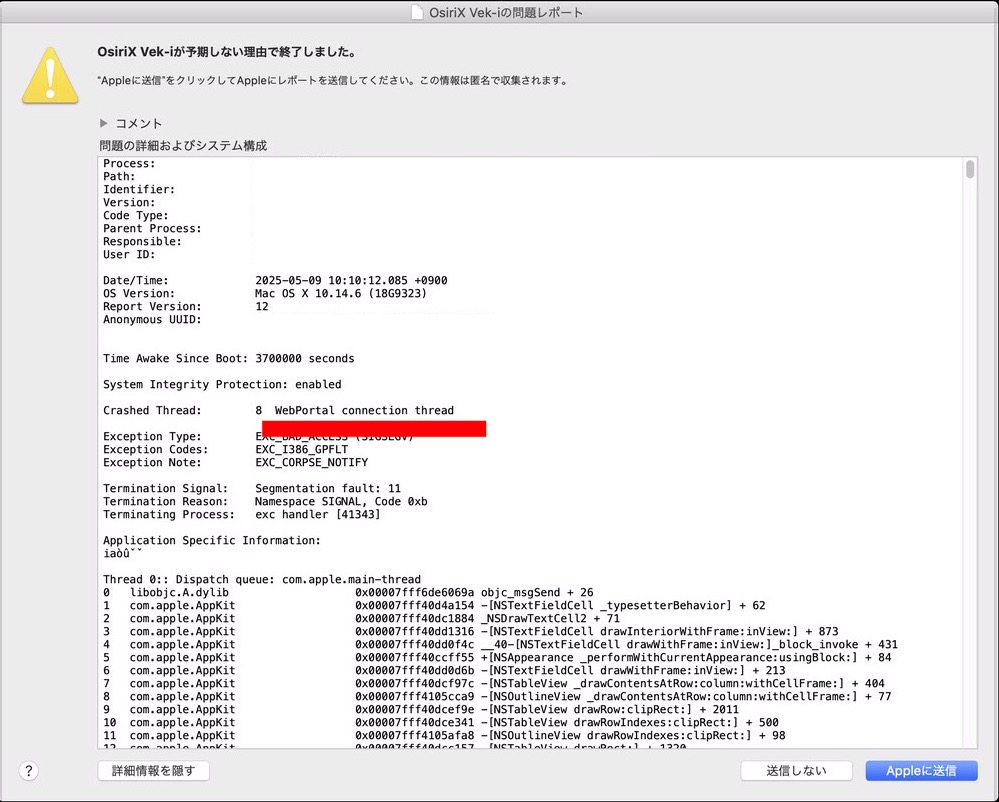Click the 'Parent Process:' label
999x802 pixels.
tap(152, 229)
